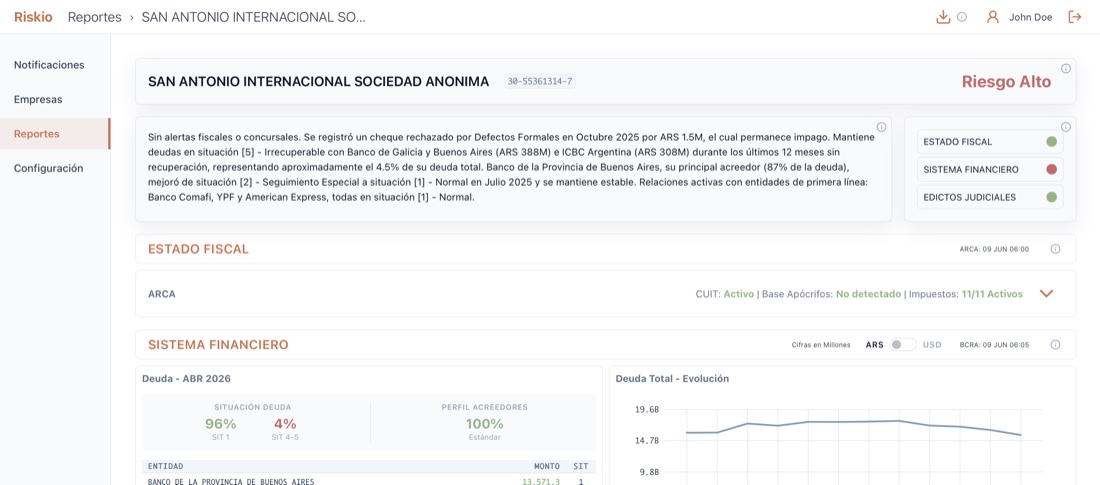Image resolution: width=1100 pixels, height=485 pixels.
Task: Click the green Estado Fiscal status dot
Action: coord(1052,142)
